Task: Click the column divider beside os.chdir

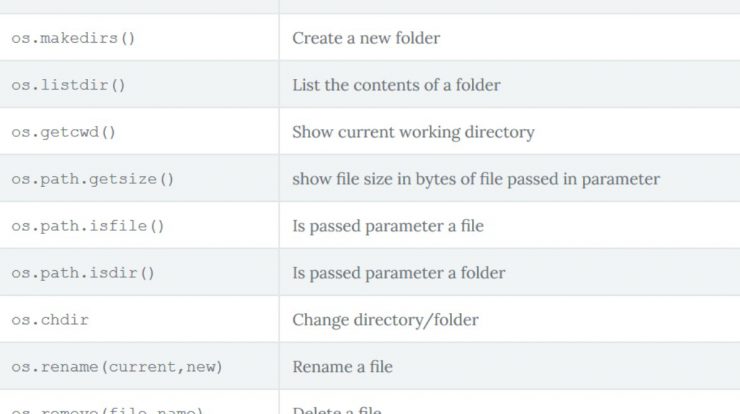Action: tap(279, 320)
